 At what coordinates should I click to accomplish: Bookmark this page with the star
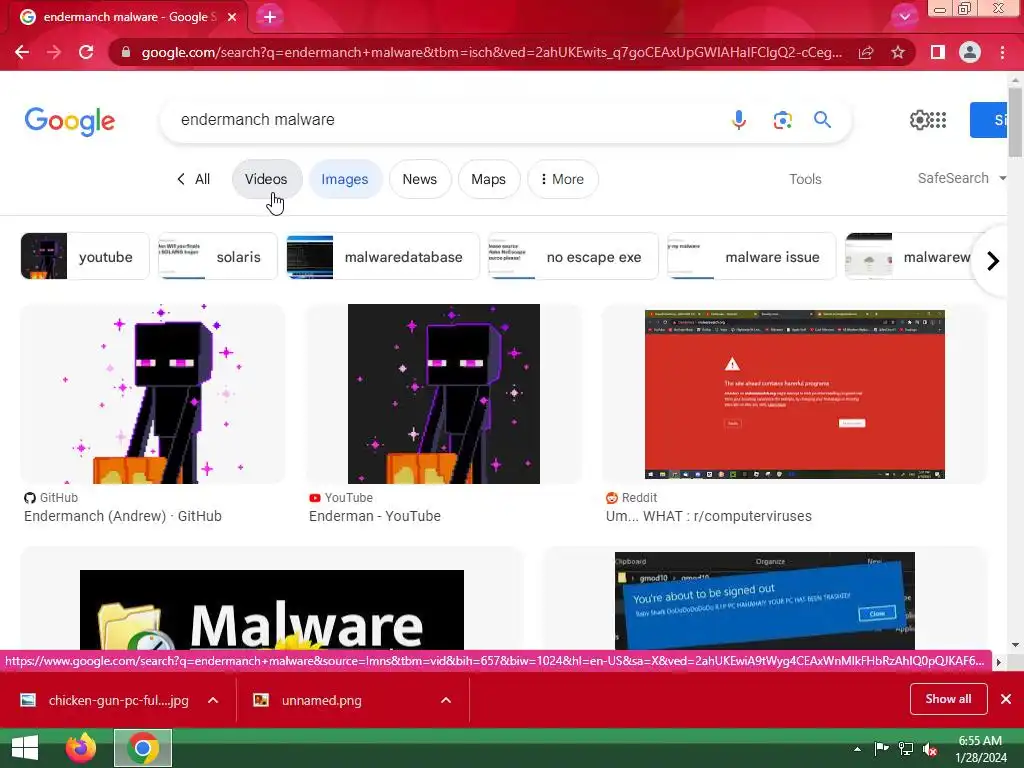[x=898, y=52]
